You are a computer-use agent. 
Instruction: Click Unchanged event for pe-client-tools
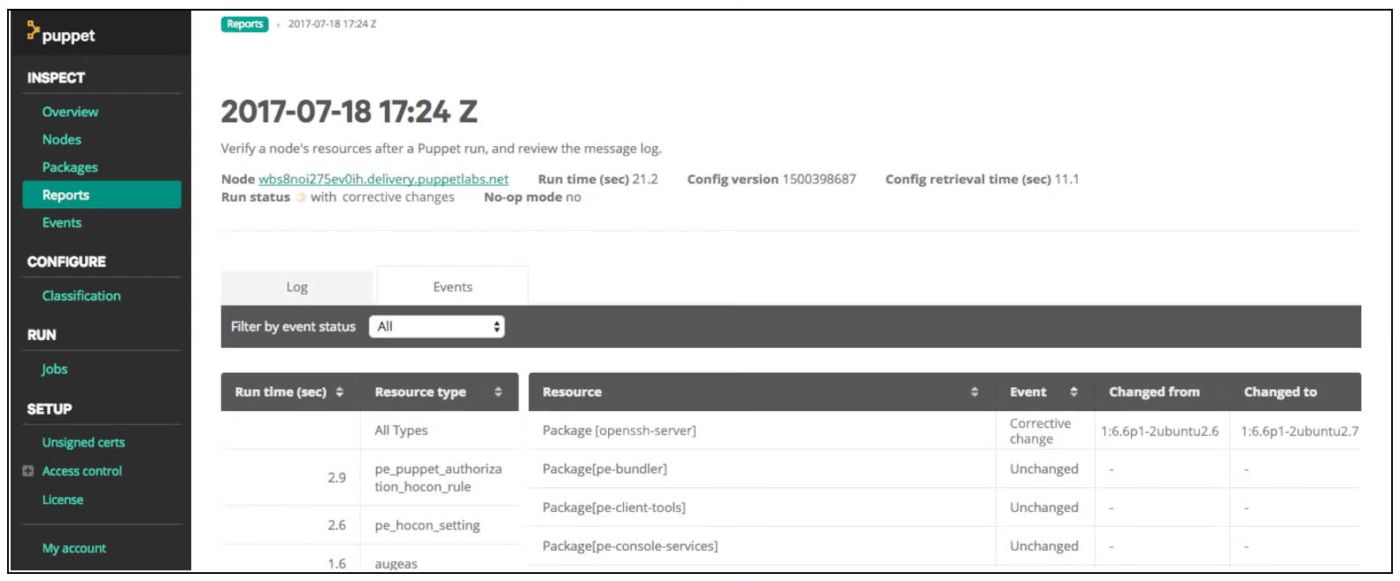click(x=1044, y=507)
